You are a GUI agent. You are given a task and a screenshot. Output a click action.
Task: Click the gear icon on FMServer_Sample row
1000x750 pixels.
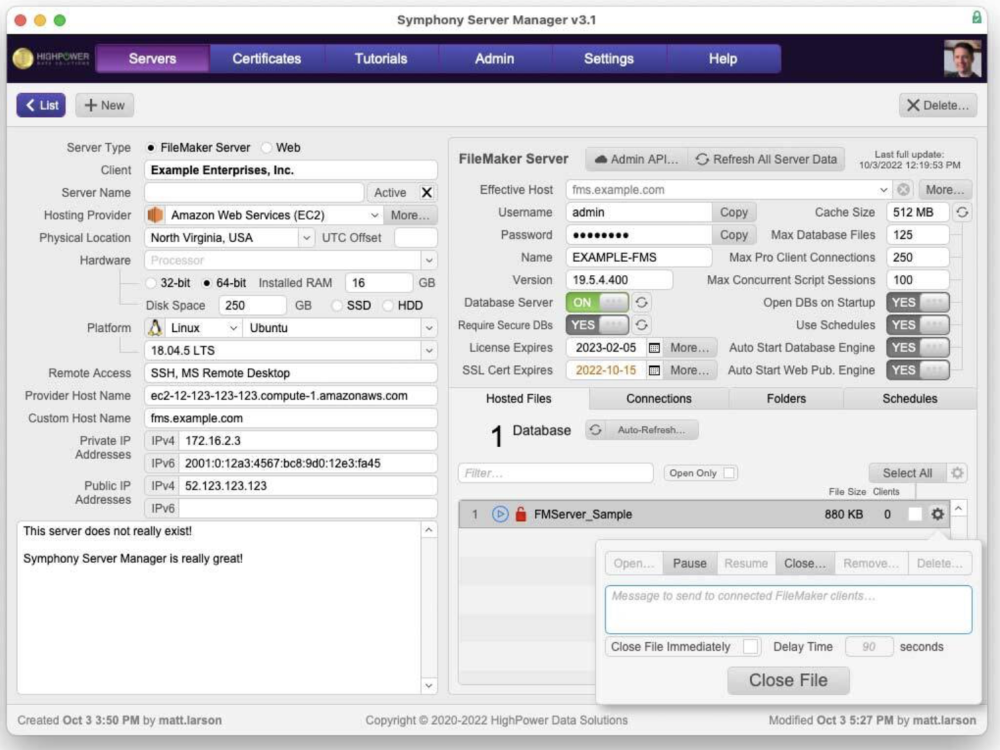(937, 514)
